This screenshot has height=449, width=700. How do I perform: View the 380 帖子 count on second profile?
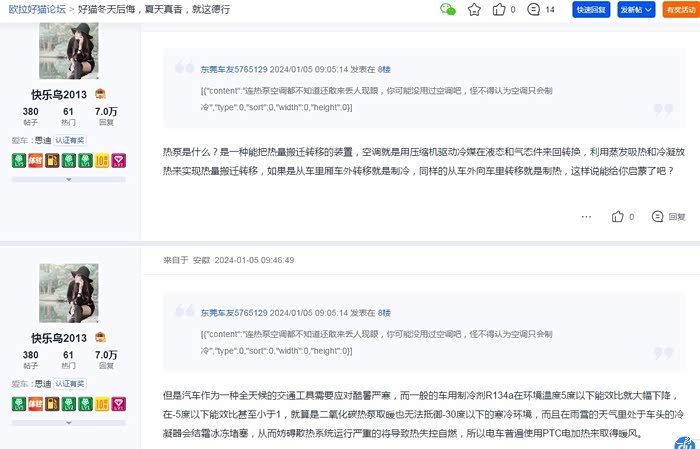tap(31, 360)
